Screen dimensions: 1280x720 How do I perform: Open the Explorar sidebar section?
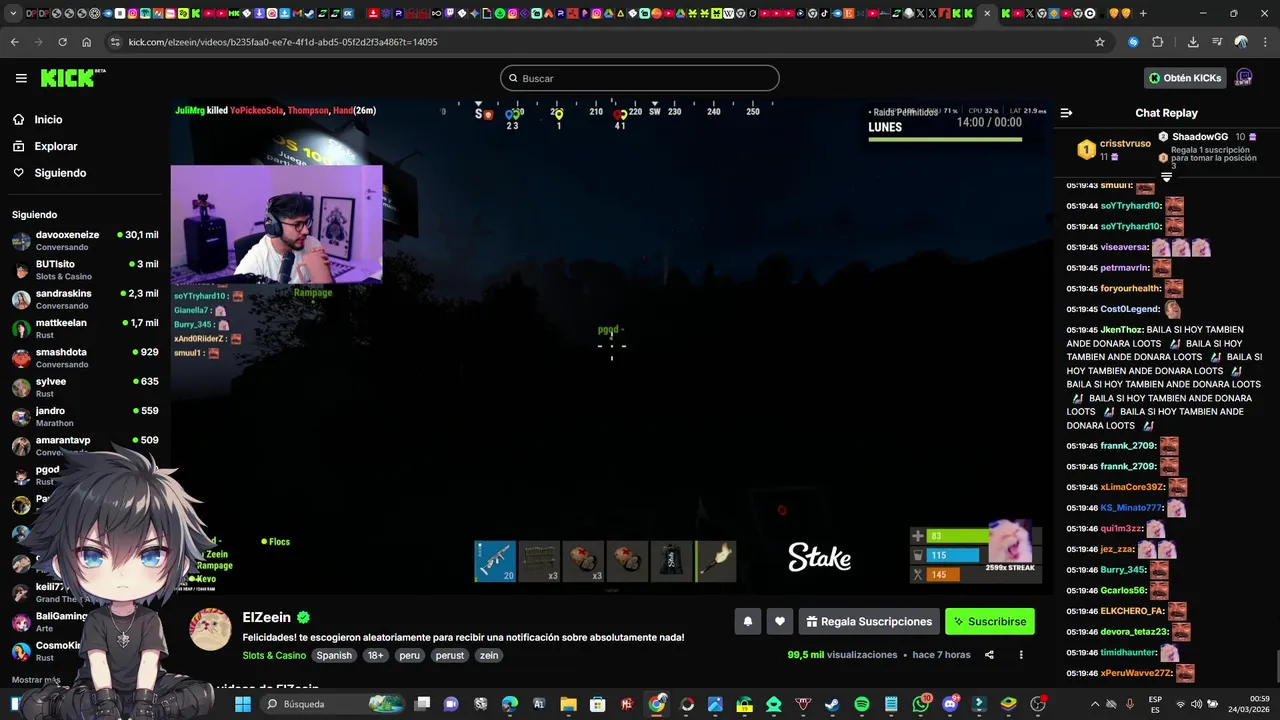coord(56,146)
